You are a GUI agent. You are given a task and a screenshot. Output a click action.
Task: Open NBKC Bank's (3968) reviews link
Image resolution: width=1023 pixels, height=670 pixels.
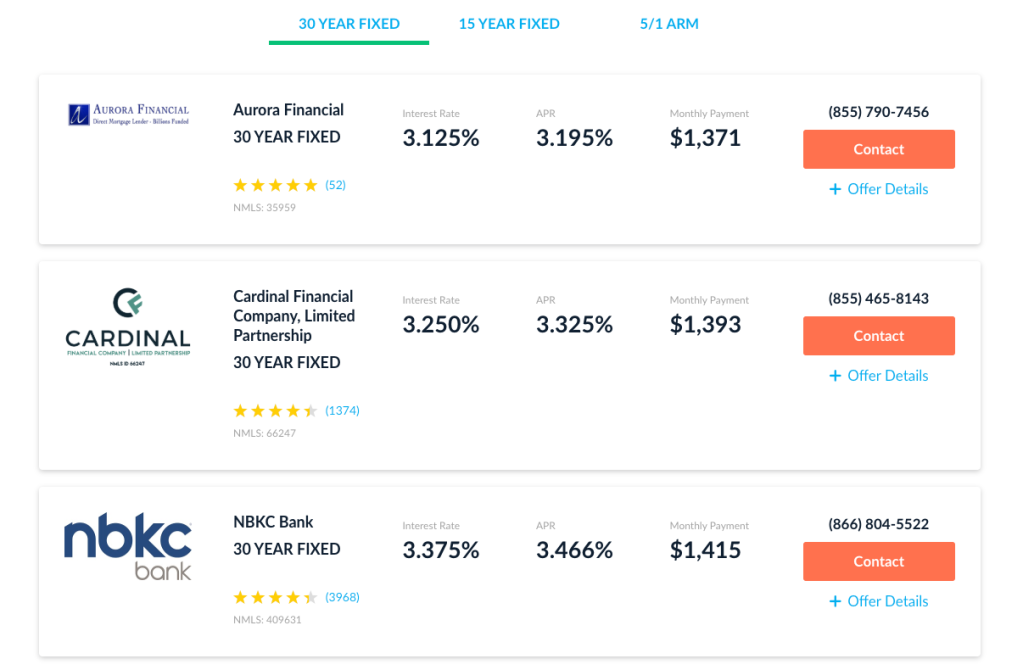tap(342, 598)
